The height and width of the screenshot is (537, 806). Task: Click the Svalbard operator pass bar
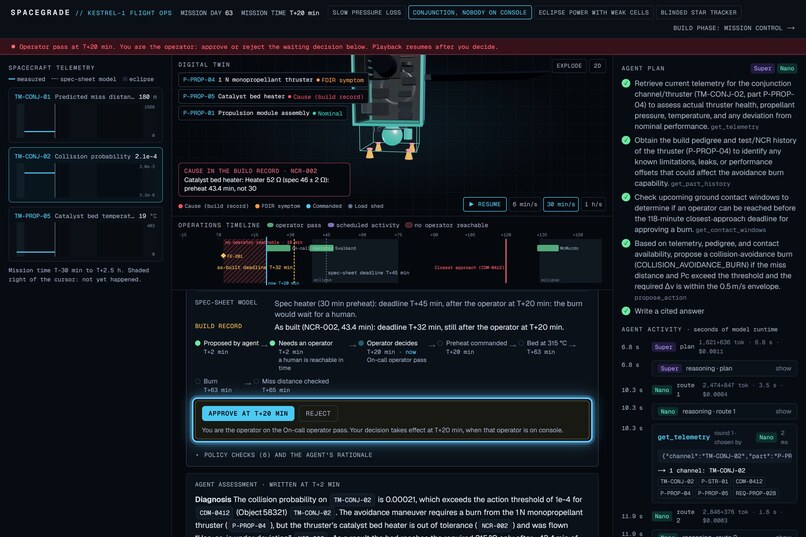tap(322, 248)
